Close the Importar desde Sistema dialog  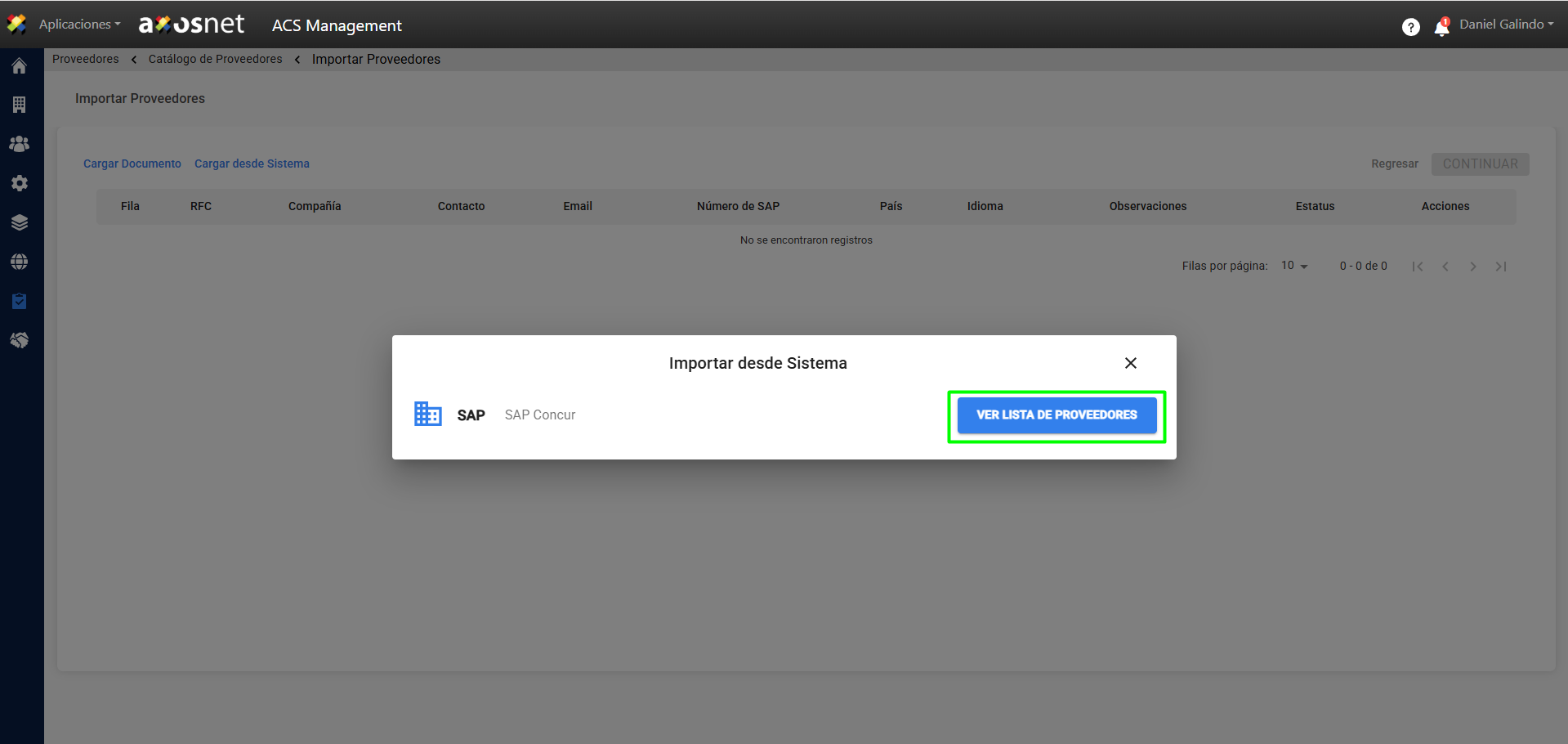[1130, 363]
